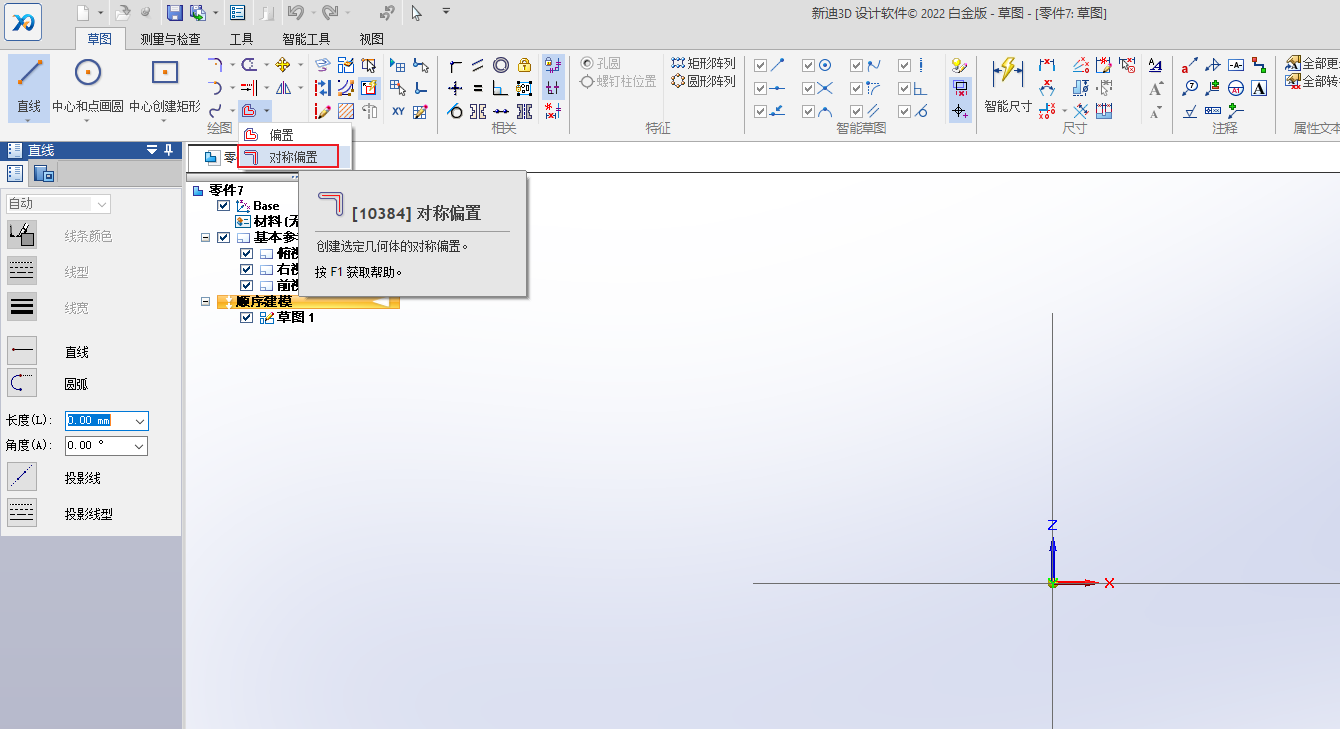
Task: Toggle the midpoint smart-sketch checkbox
Action: coord(760,88)
